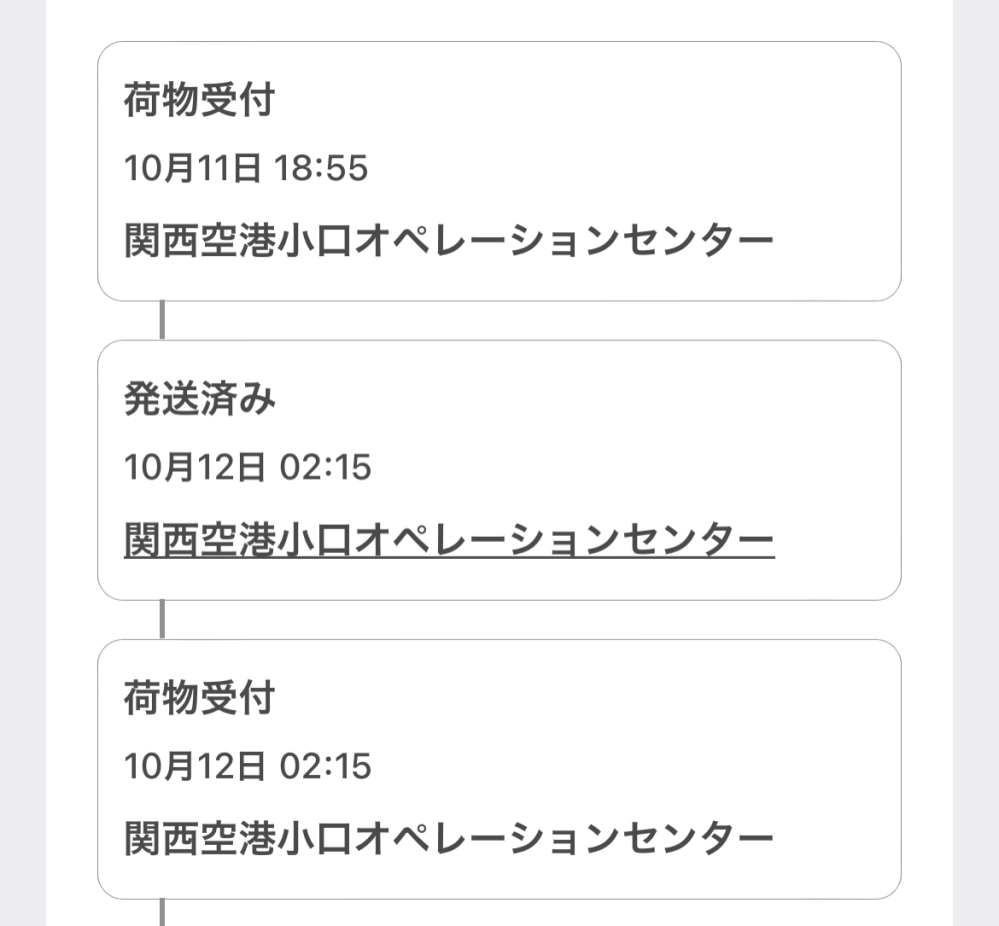
Task: Open the underlined 関西空港小口オペレーションセンター link
Action: 449,540
